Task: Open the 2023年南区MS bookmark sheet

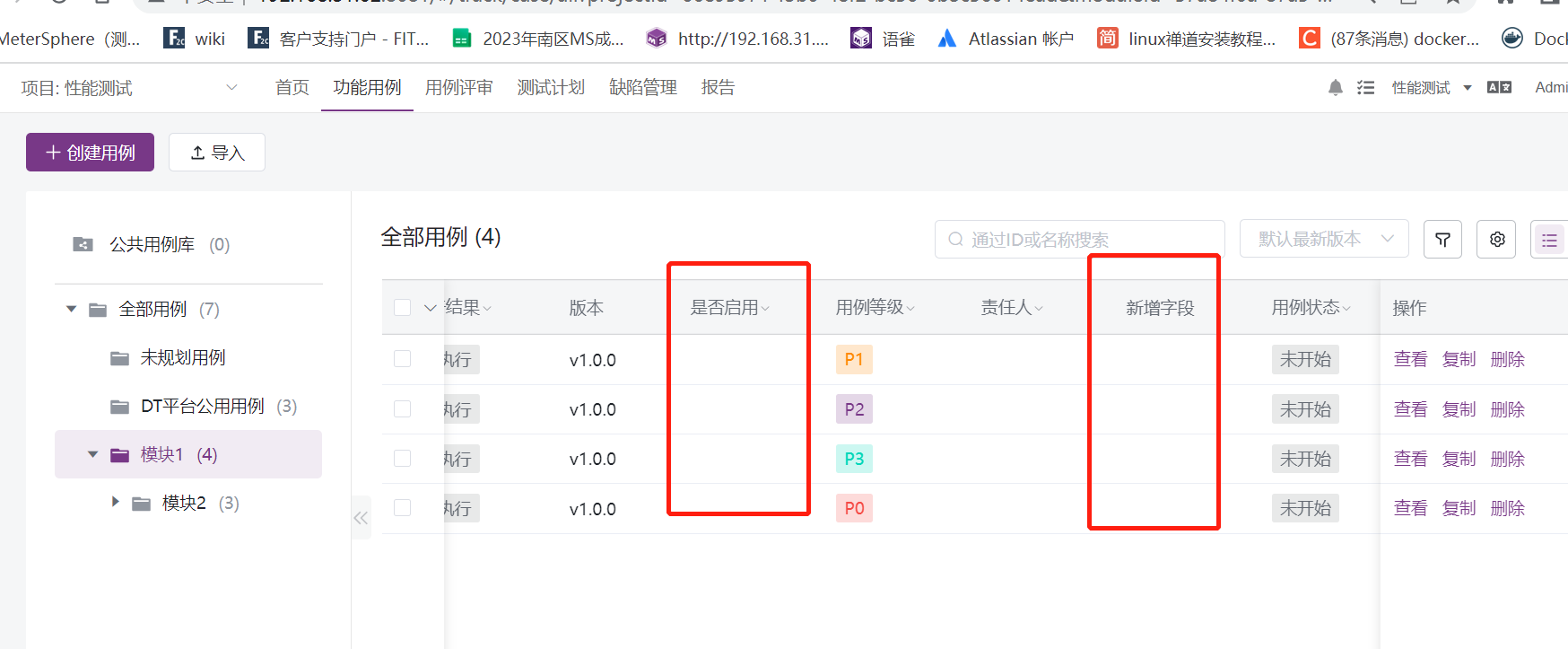Action: (x=537, y=38)
